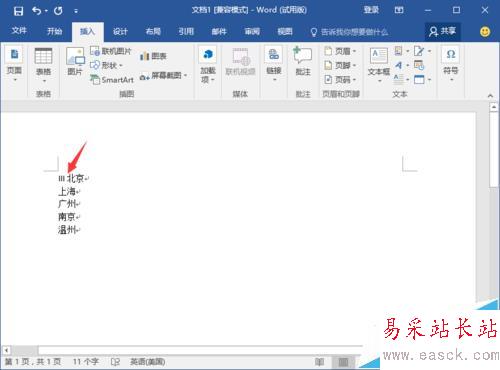
Task: Open the 布局 tab
Action: click(153, 31)
